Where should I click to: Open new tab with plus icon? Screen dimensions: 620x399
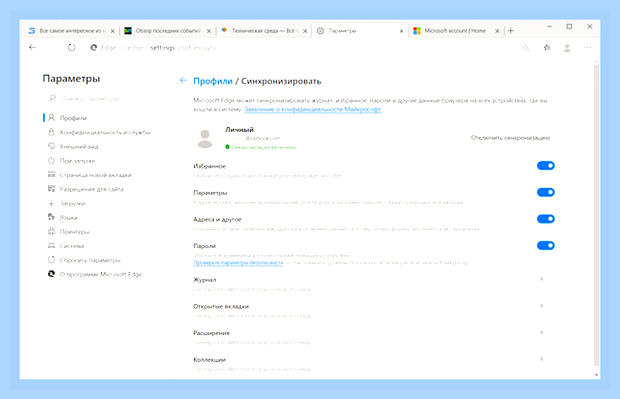[x=510, y=31]
